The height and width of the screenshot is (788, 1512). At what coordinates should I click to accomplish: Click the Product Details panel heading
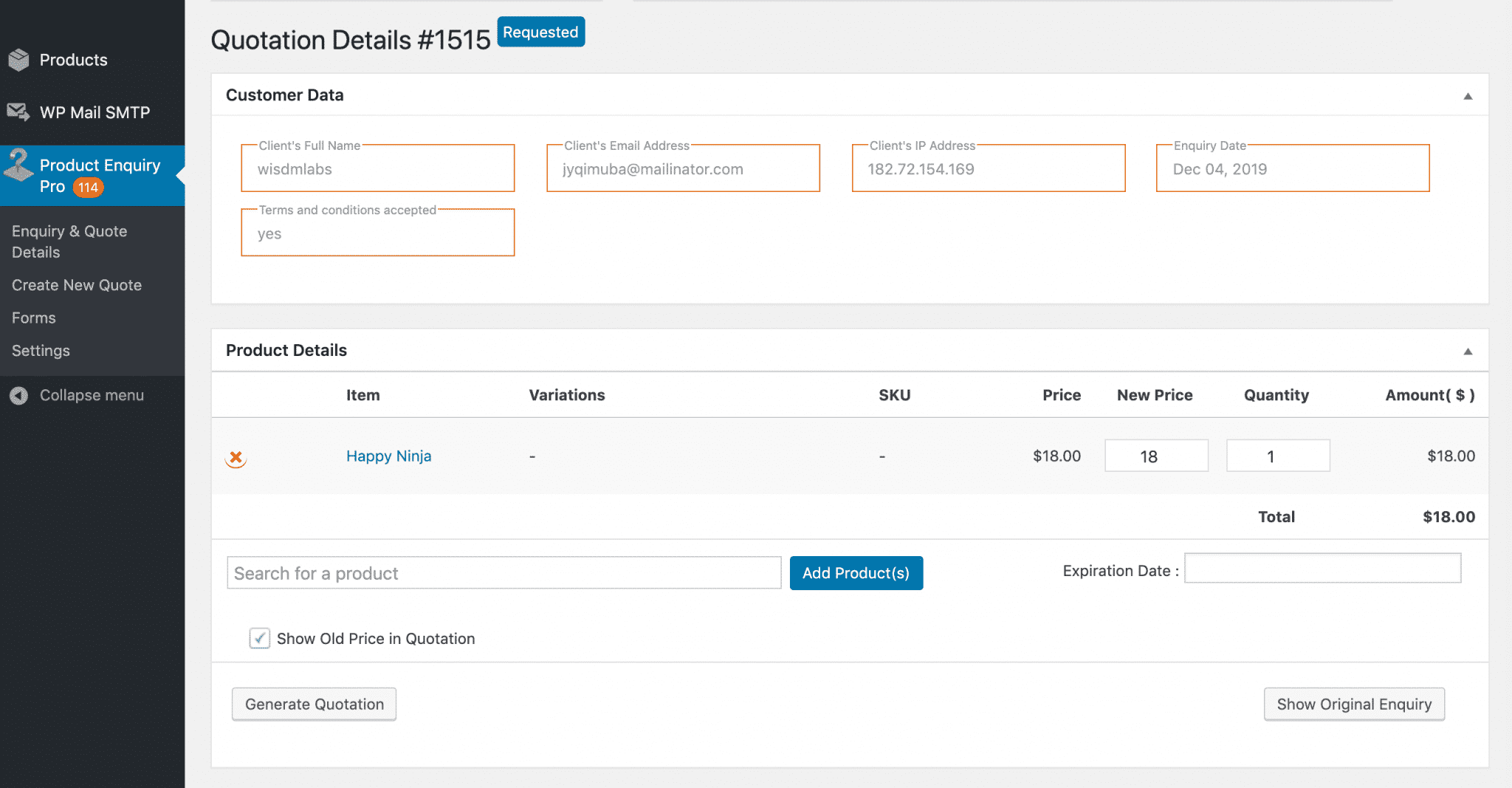[286, 350]
